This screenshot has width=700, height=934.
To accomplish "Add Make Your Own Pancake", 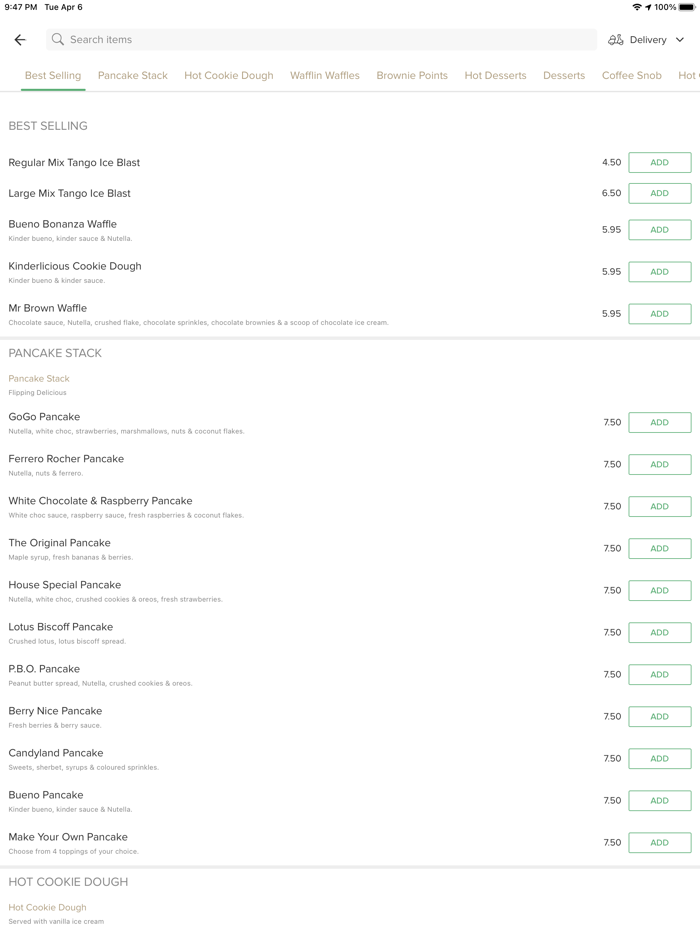I will (659, 843).
